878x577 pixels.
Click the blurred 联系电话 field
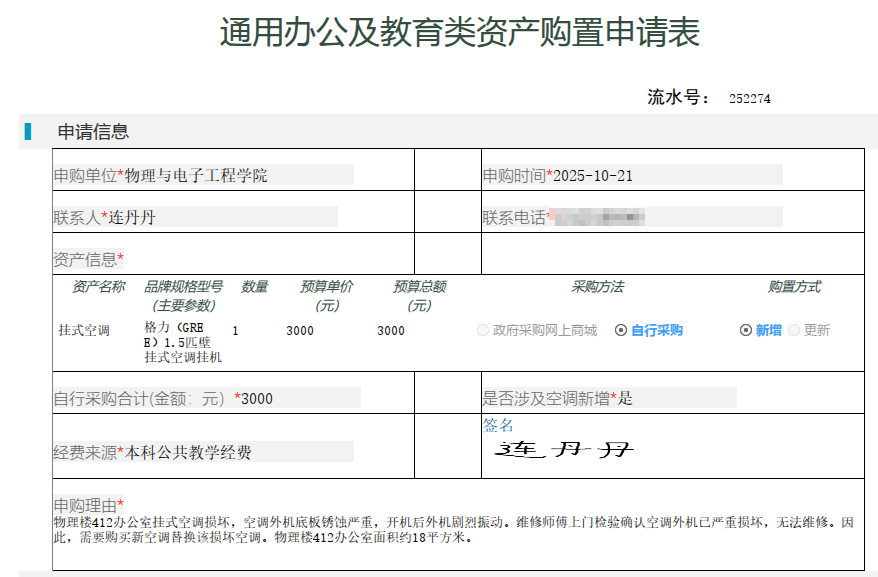[x=632, y=217]
